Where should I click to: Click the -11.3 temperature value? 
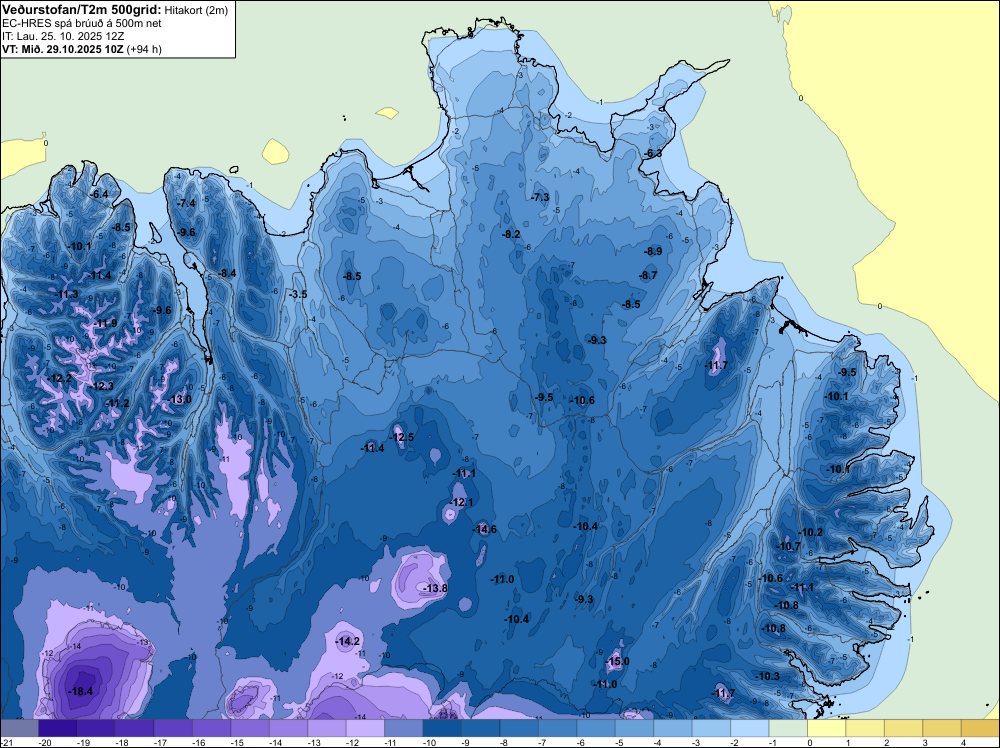click(66, 294)
